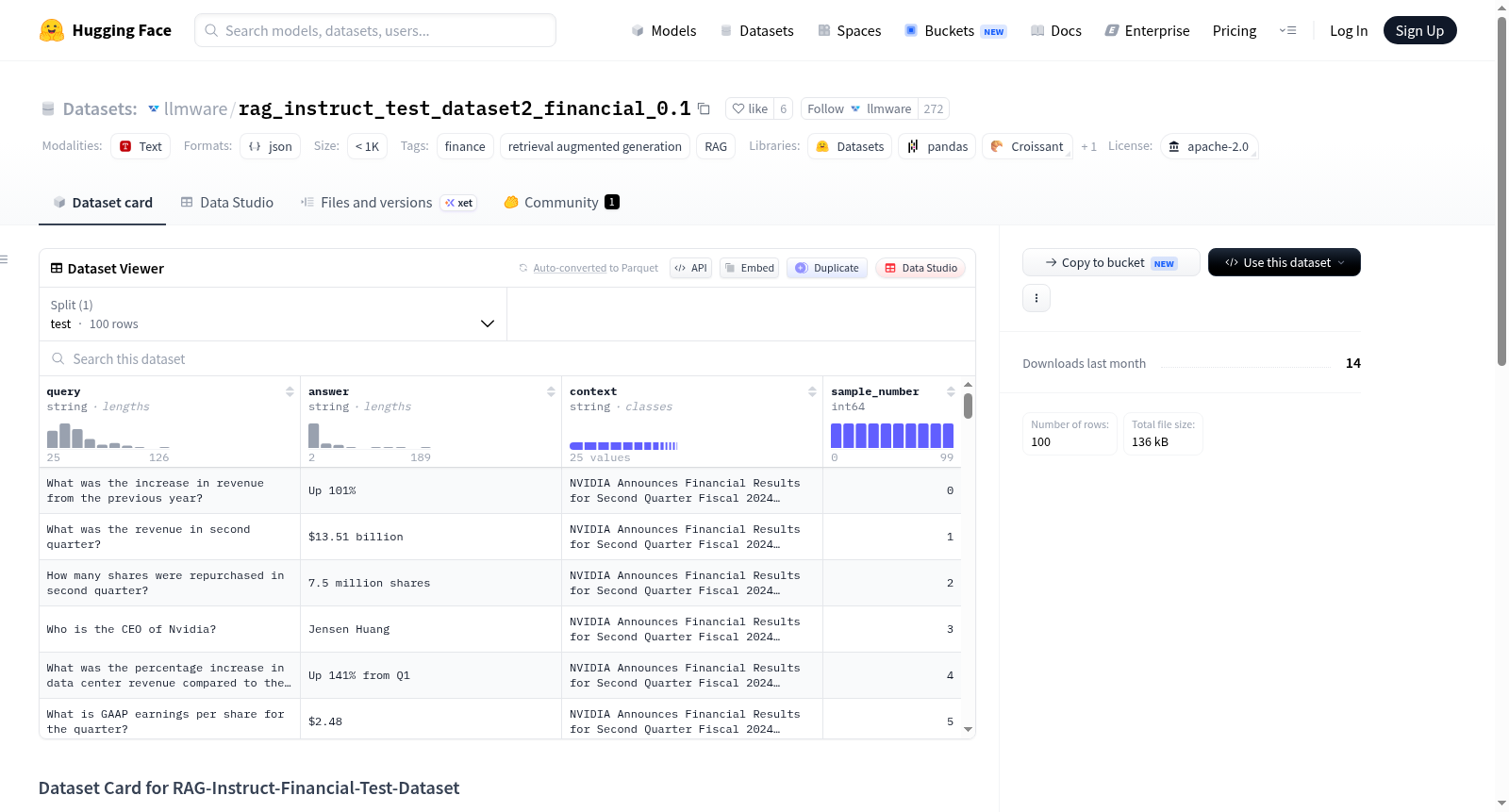Click the left sidebar toggle icon

tap(4, 259)
